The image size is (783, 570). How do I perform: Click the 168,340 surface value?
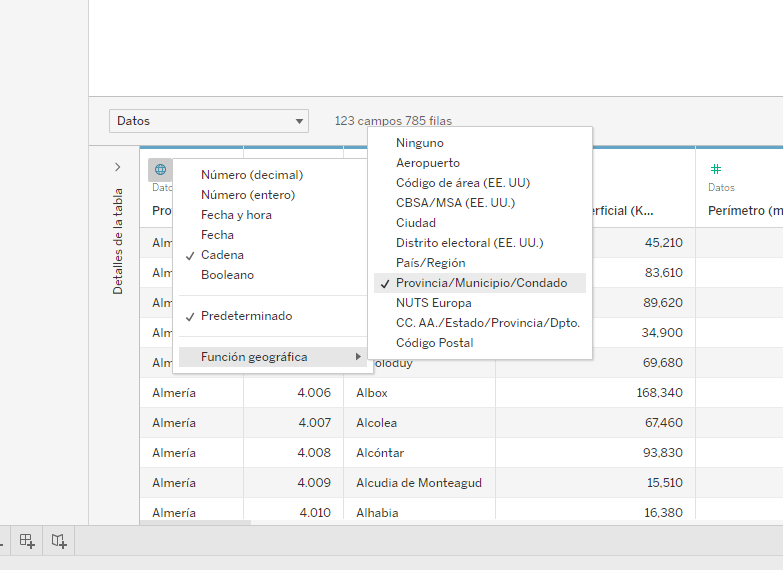[660, 393]
